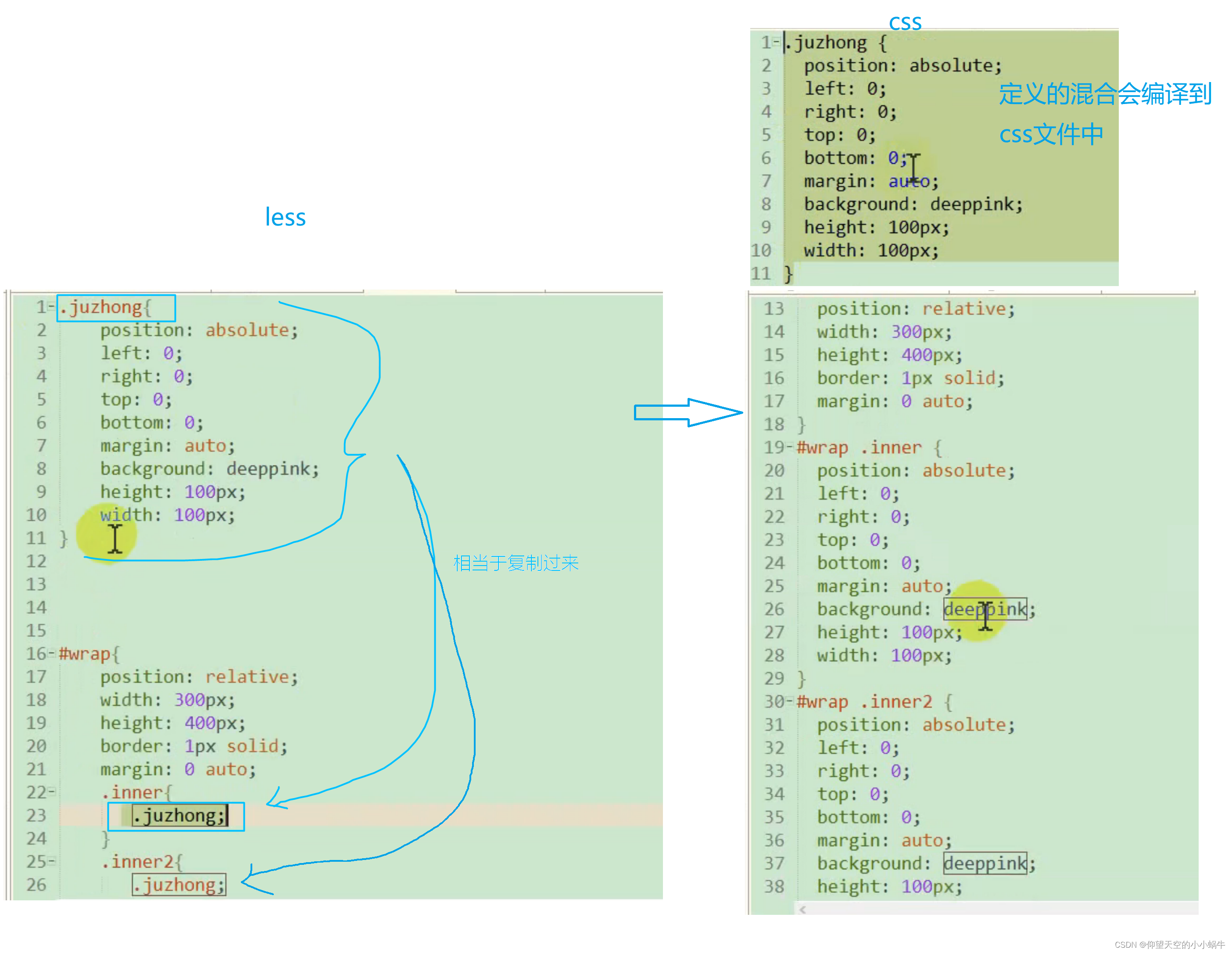Click '#wrap .inner {' selector in css output
1232x953 pixels.
[869, 448]
